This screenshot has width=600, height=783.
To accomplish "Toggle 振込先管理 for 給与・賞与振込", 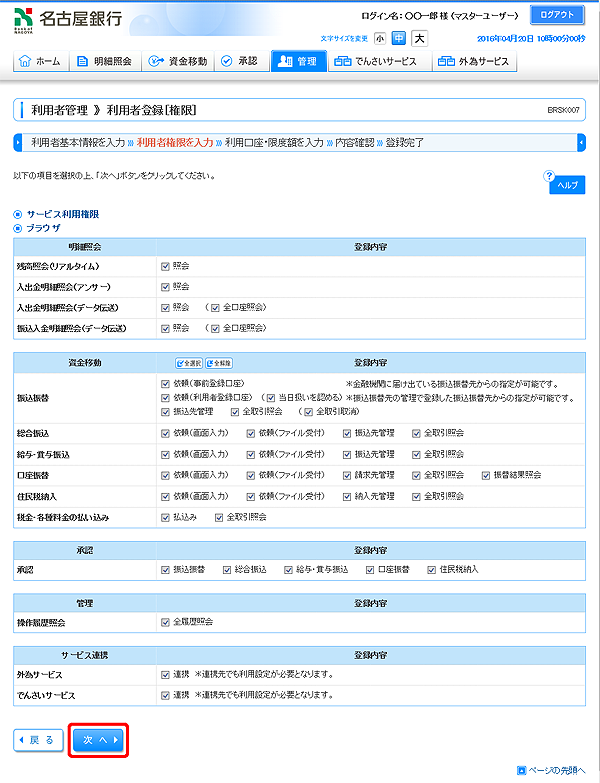I will point(347,454).
